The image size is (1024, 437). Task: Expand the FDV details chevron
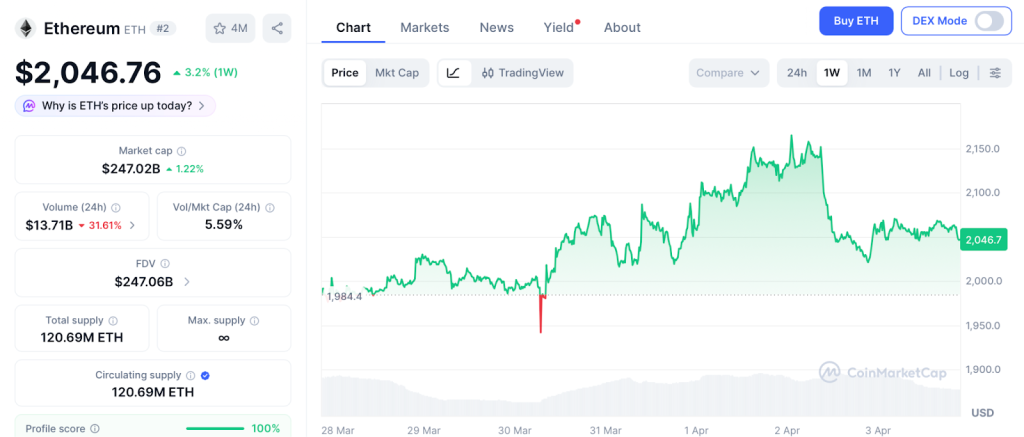pos(187,282)
